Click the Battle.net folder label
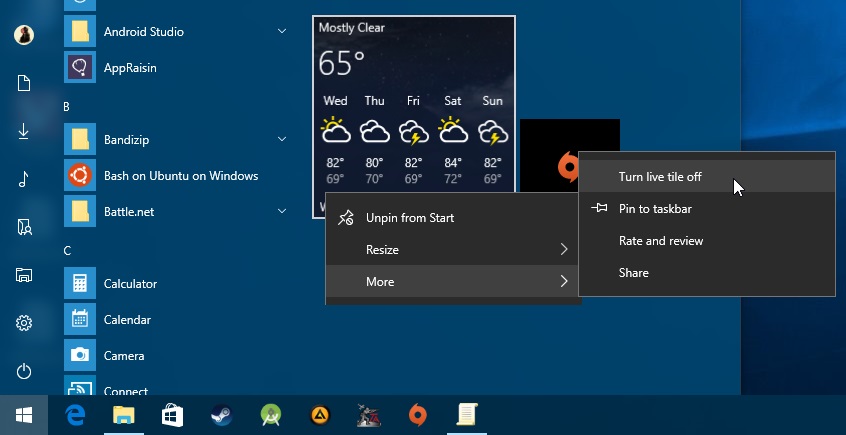The width and height of the screenshot is (846, 435). pos(129,212)
